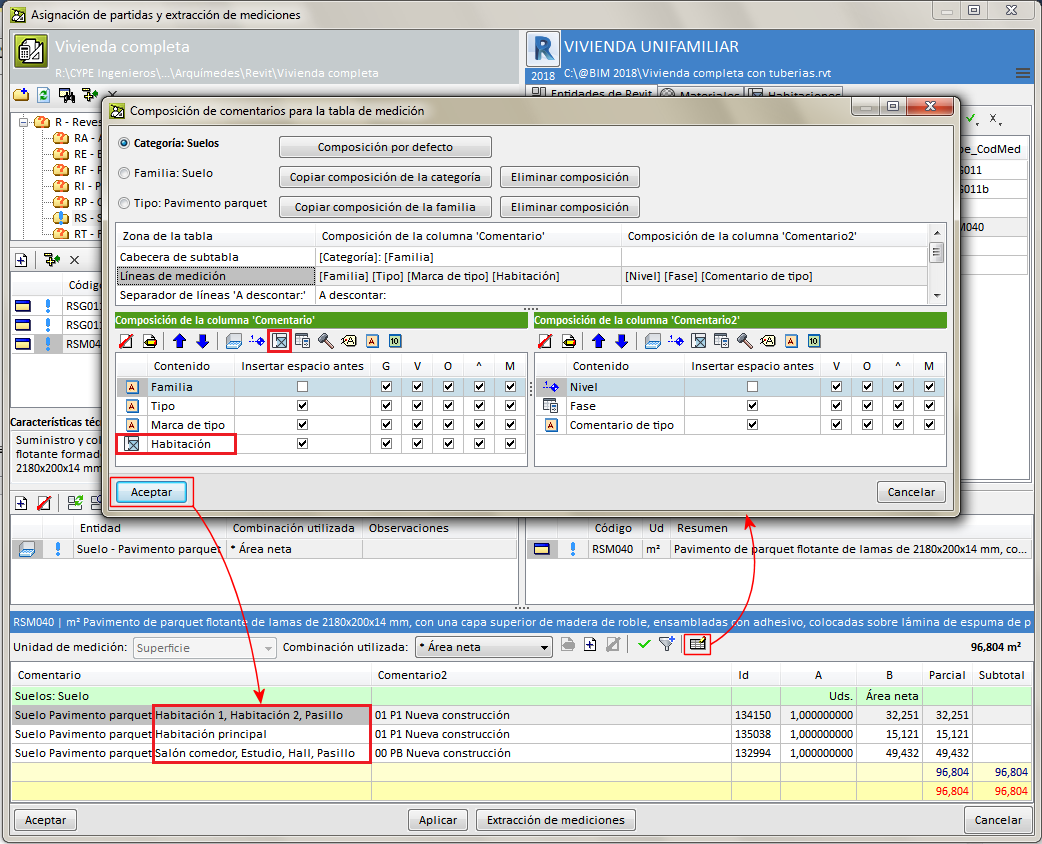This screenshot has width=1042, height=844.
Task: Open the hamburger menu in the Revit header
Action: click(x=1023, y=73)
